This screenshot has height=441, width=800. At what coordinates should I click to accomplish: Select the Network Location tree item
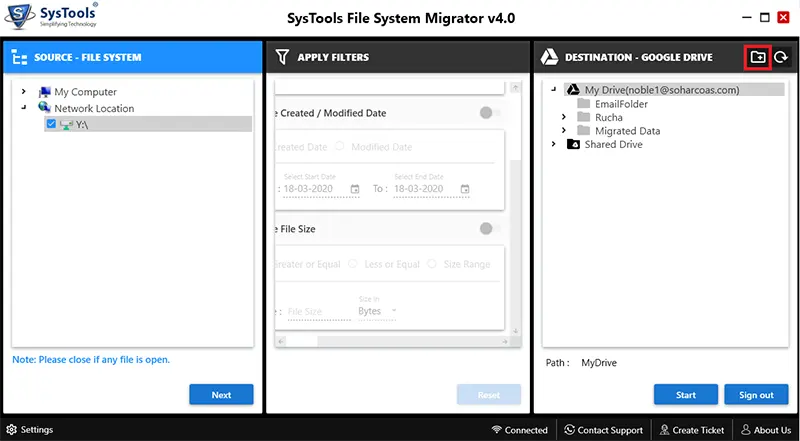tap(94, 108)
